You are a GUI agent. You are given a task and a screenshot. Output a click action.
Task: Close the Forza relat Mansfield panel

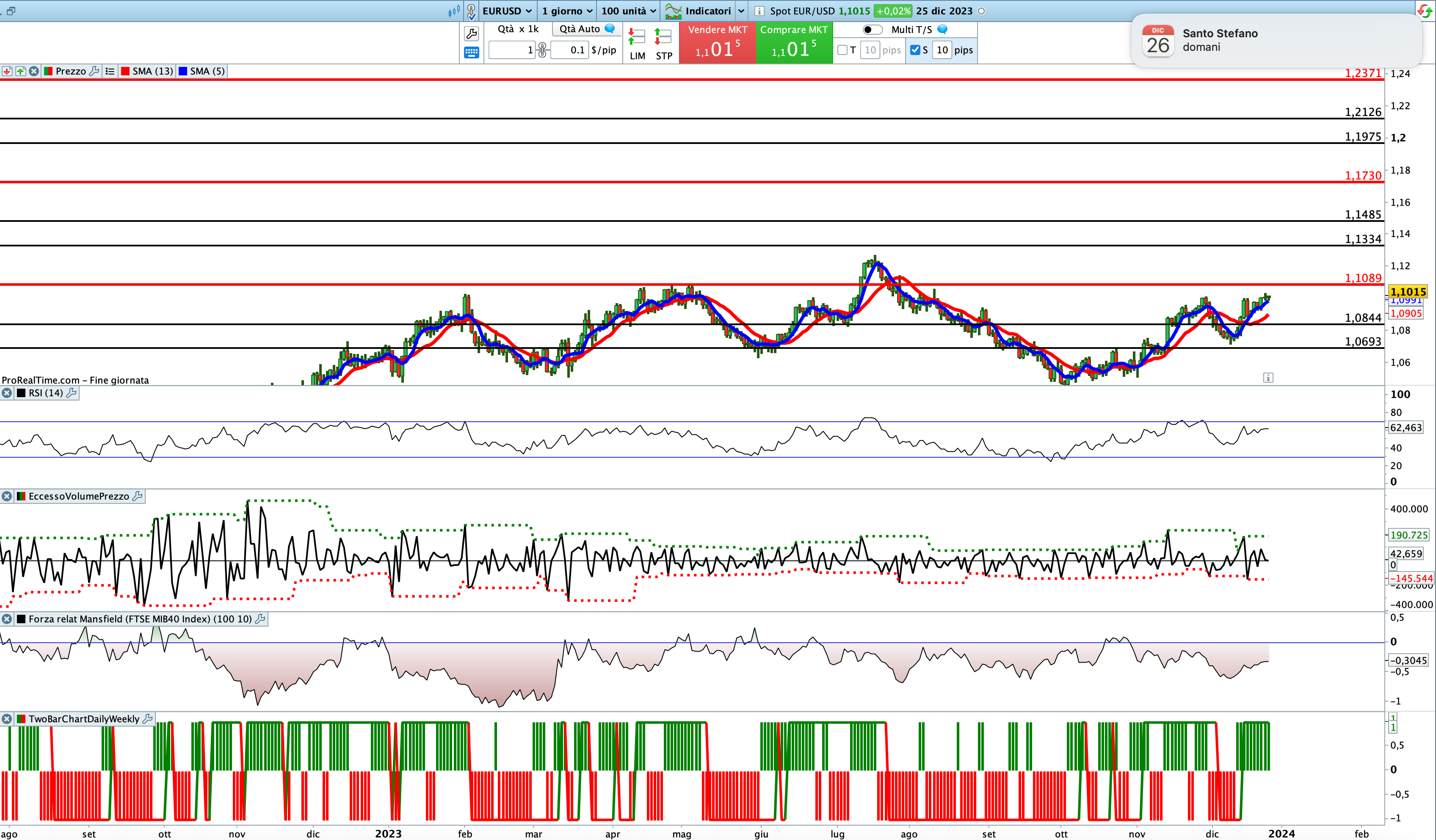click(7, 619)
